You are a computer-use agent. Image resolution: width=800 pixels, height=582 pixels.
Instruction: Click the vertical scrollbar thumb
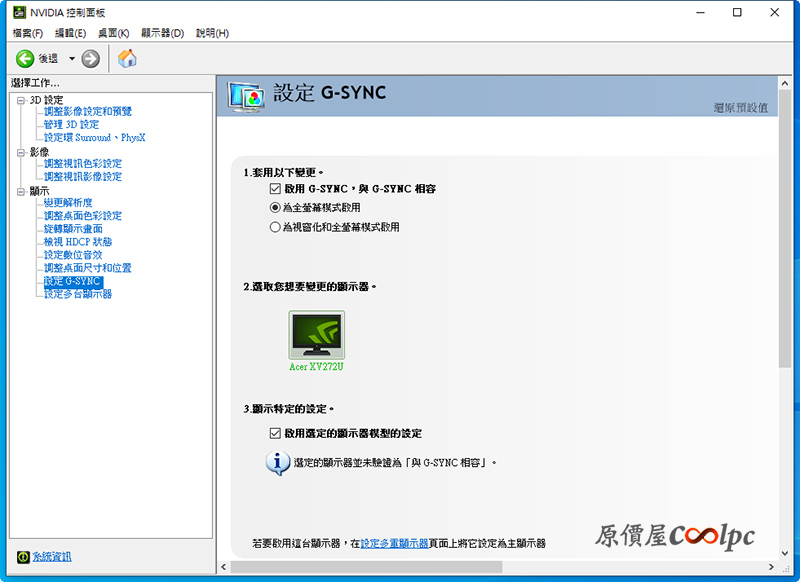pyautogui.click(x=785, y=229)
